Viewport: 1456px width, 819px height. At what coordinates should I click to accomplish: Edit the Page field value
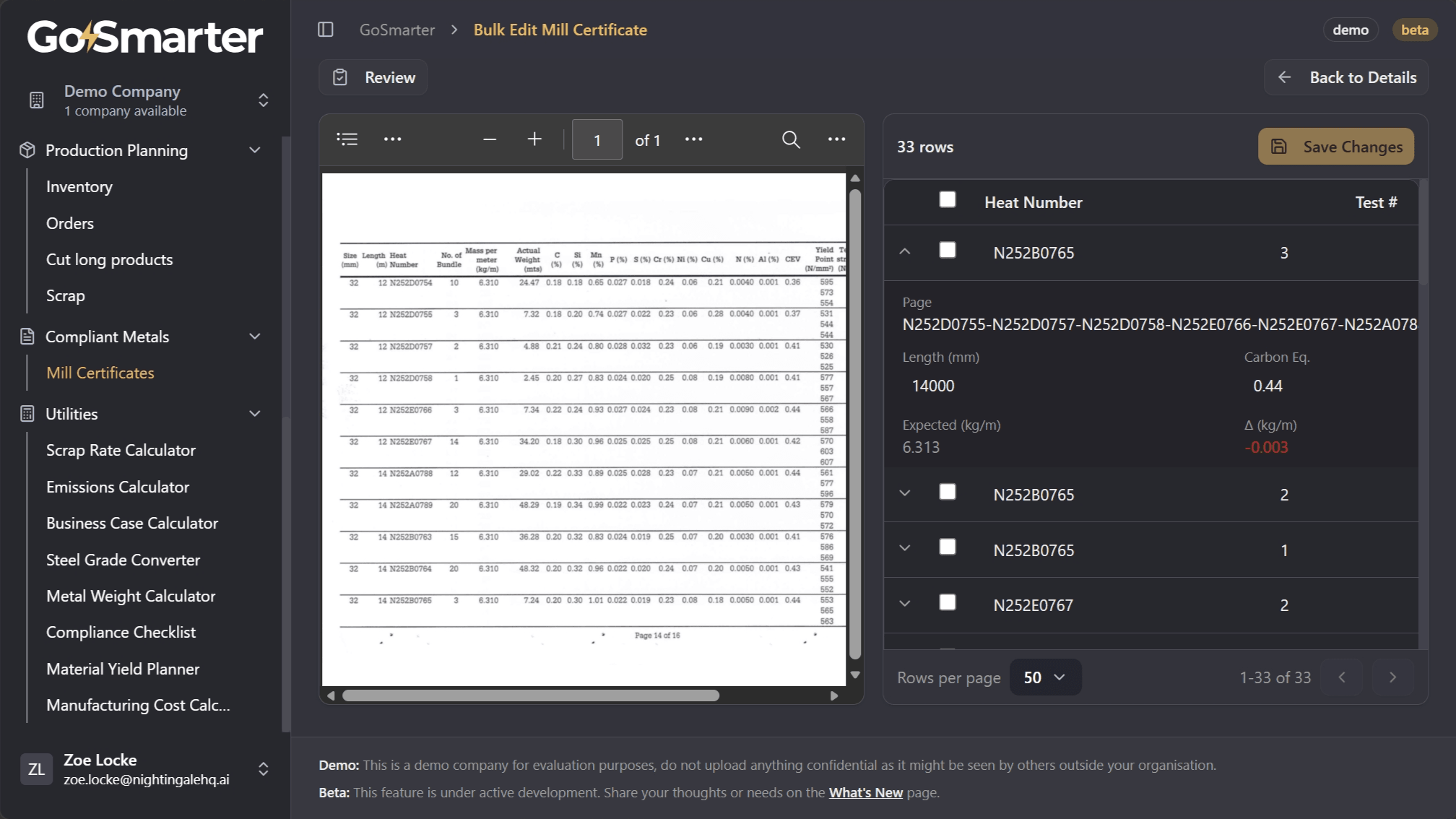coord(1160,325)
